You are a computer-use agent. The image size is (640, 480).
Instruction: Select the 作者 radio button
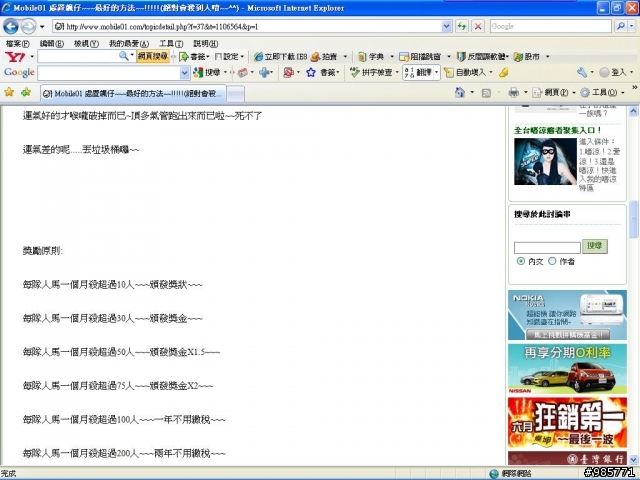pyautogui.click(x=552, y=261)
